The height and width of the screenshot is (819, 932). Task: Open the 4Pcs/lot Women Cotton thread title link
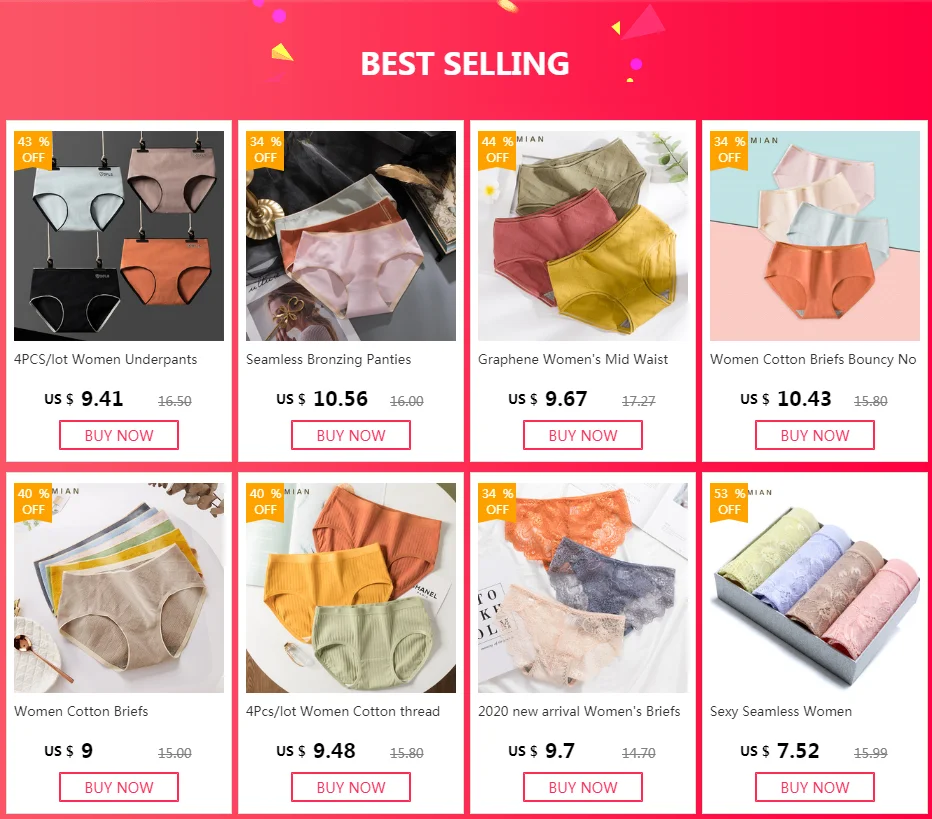pyautogui.click(x=343, y=711)
